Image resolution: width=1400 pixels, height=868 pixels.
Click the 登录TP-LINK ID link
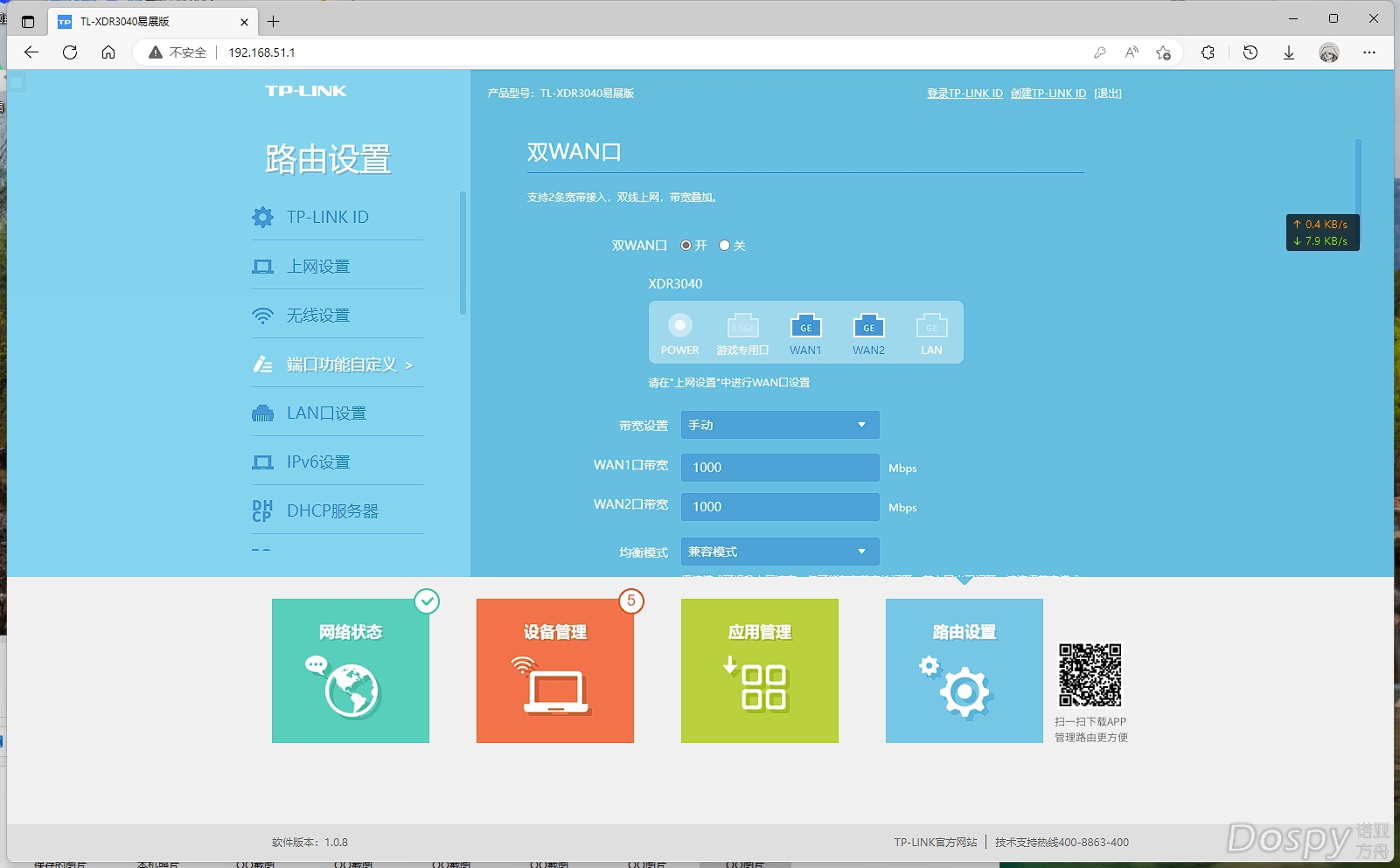(x=965, y=94)
